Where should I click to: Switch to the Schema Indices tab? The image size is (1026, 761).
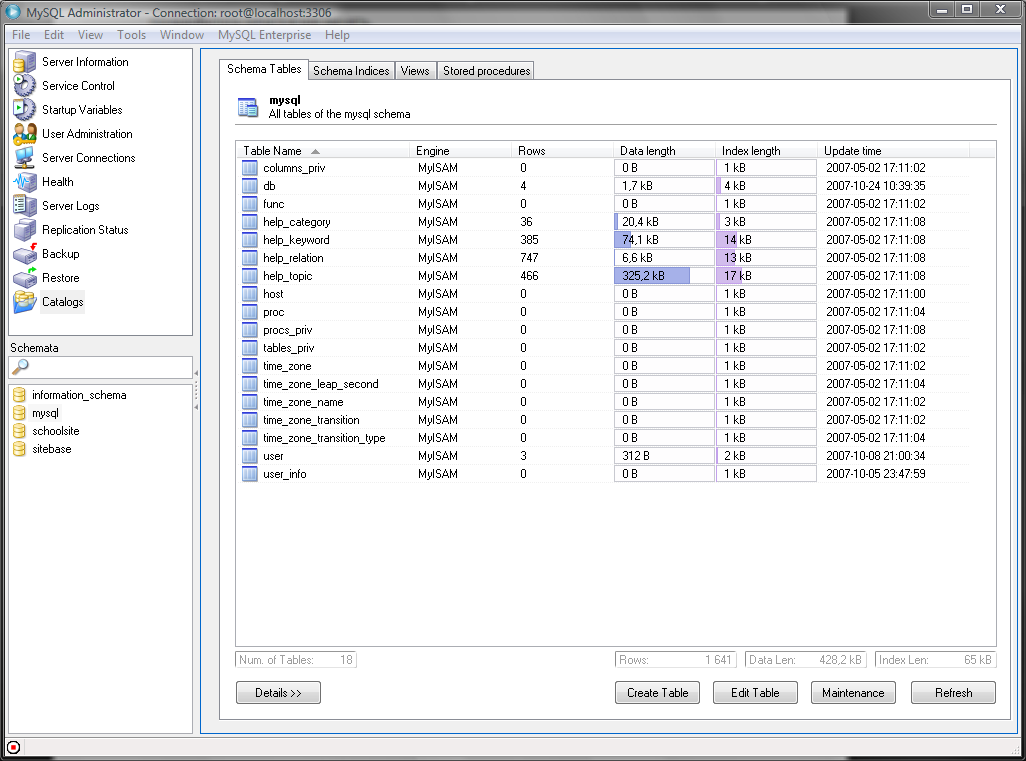tap(351, 71)
